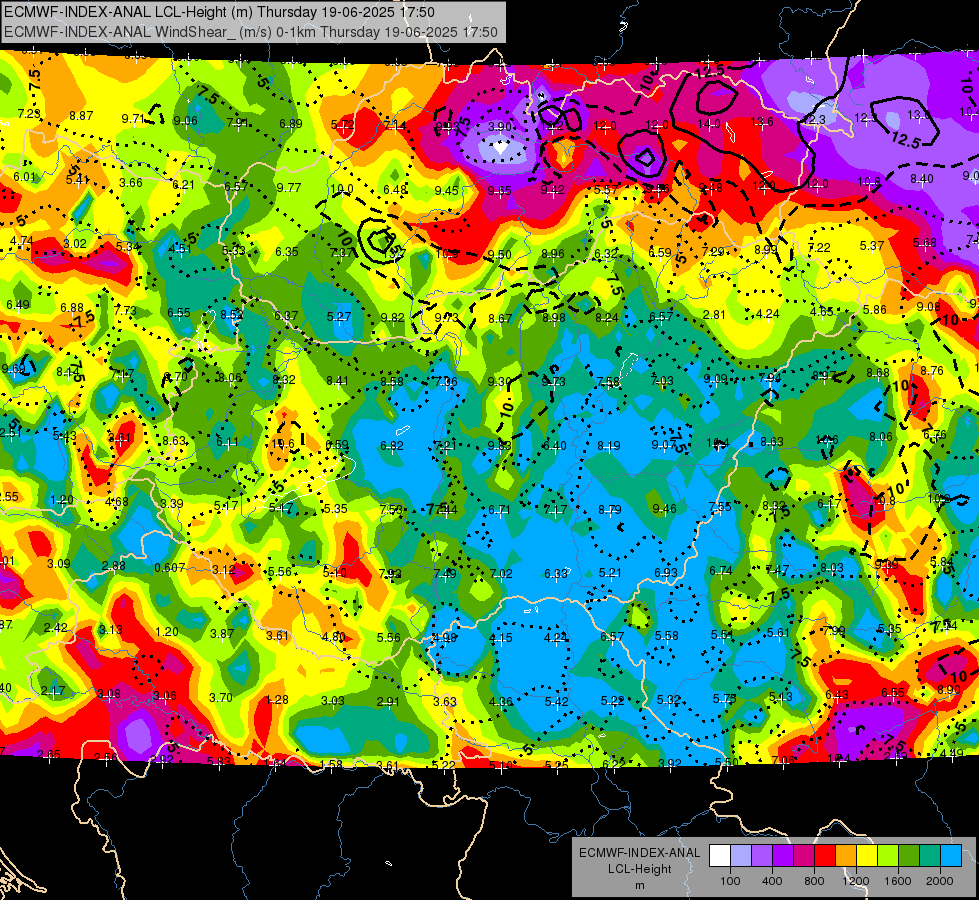Click the wind shear value 14.0
This screenshot has height=900, width=979.
tap(709, 124)
